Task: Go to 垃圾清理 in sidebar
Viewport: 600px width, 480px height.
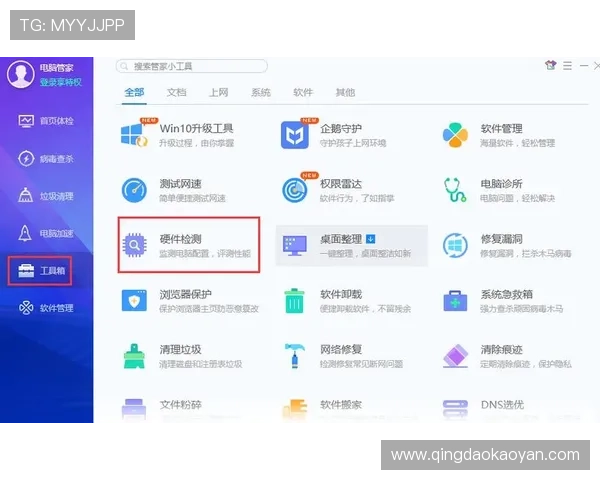Action: point(46,196)
